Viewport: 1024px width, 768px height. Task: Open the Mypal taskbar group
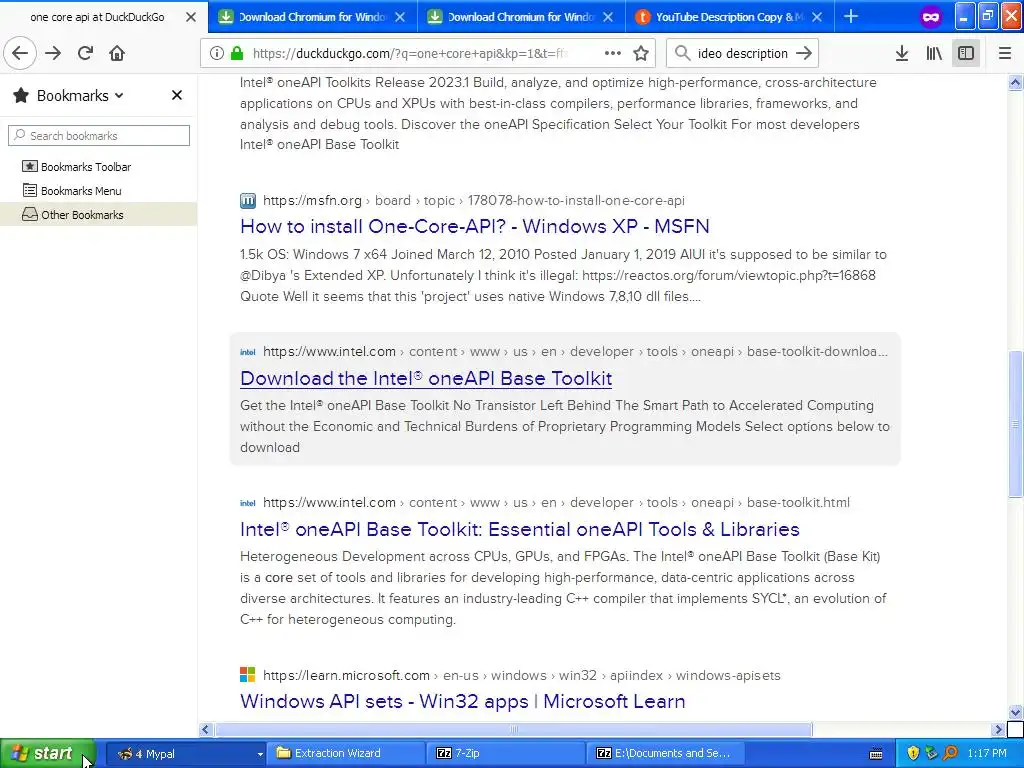tap(185, 754)
